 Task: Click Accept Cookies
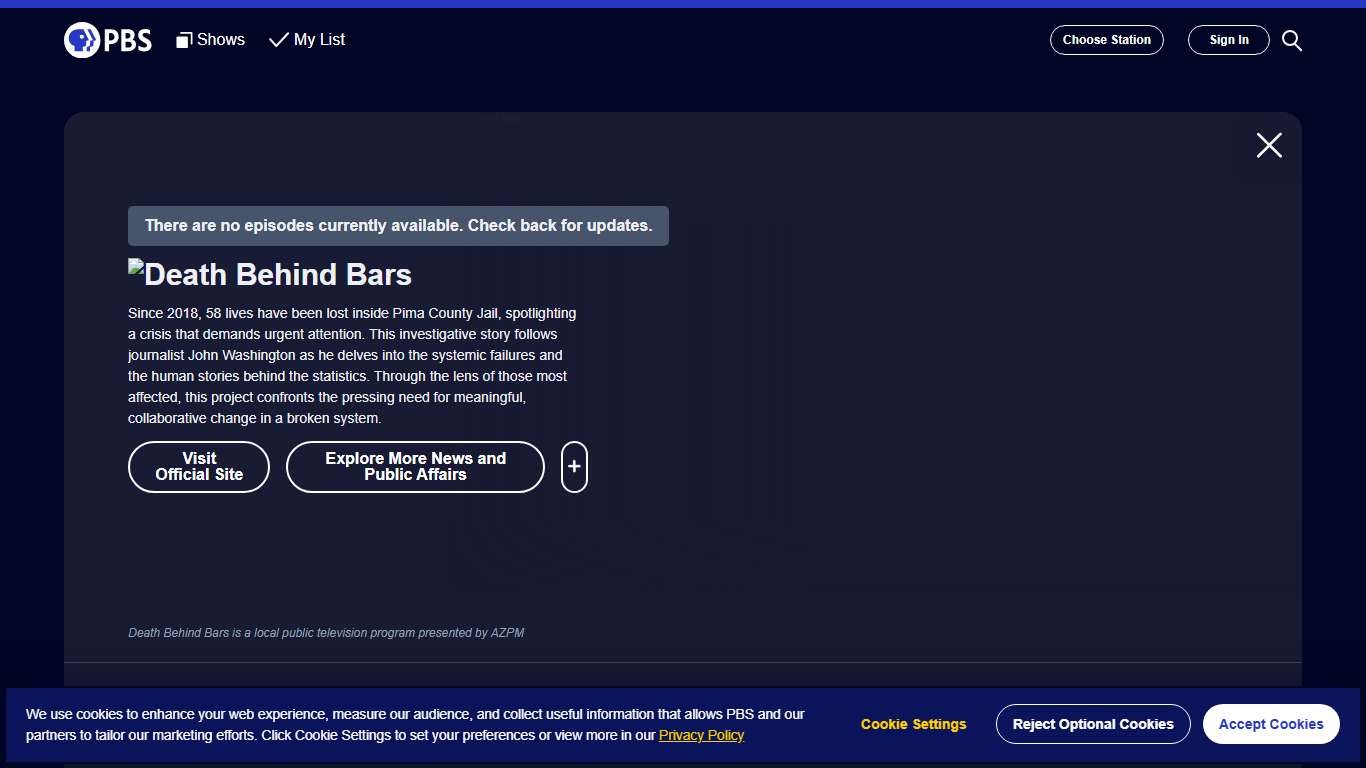point(1271,724)
